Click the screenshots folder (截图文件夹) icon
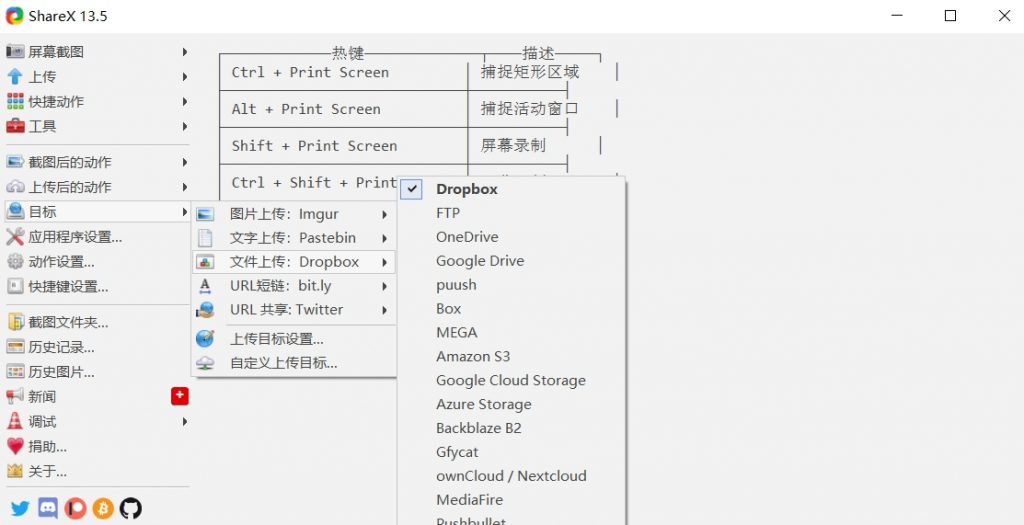Screen dimensions: 1024x525 point(15,322)
